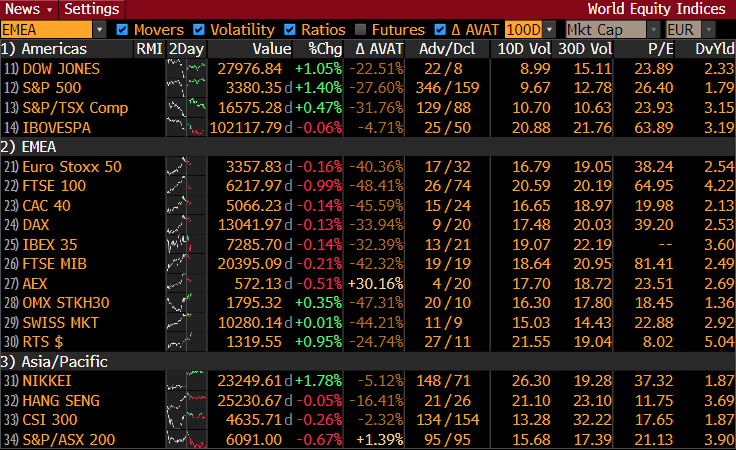Image resolution: width=736 pixels, height=450 pixels.
Task: Toggle the Movers checkbox
Action: [122, 30]
